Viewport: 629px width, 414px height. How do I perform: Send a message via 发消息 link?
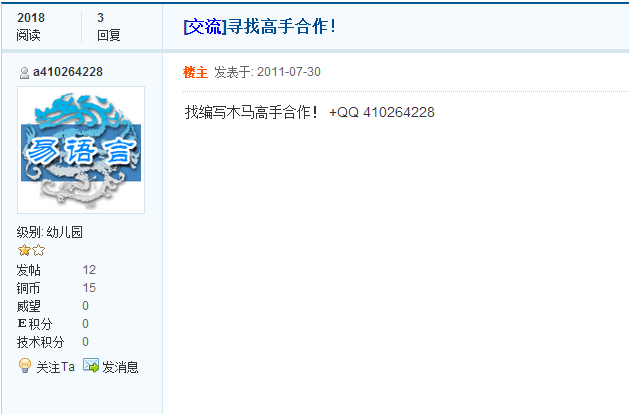120,367
